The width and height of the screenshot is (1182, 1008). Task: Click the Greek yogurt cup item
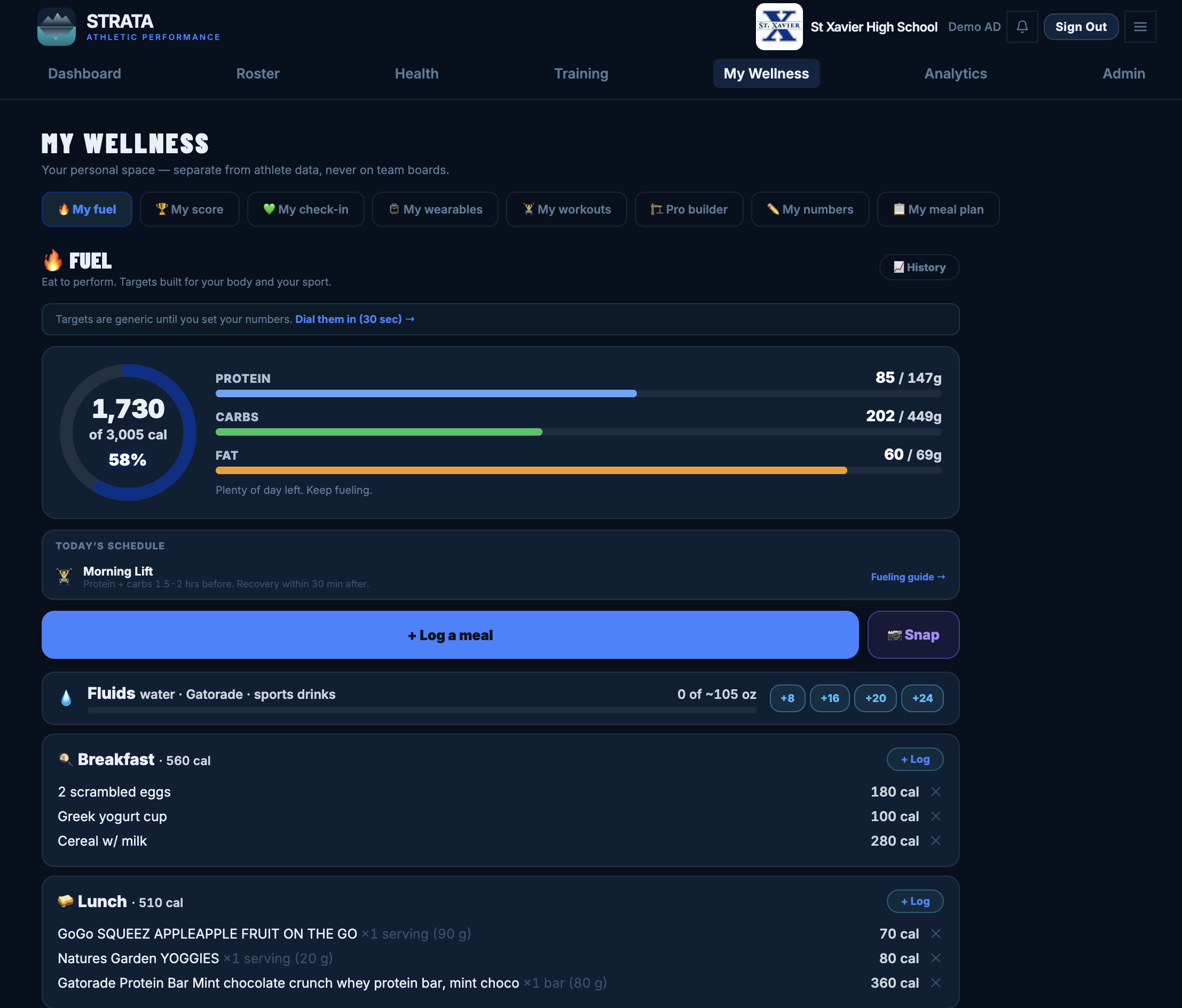coord(113,816)
